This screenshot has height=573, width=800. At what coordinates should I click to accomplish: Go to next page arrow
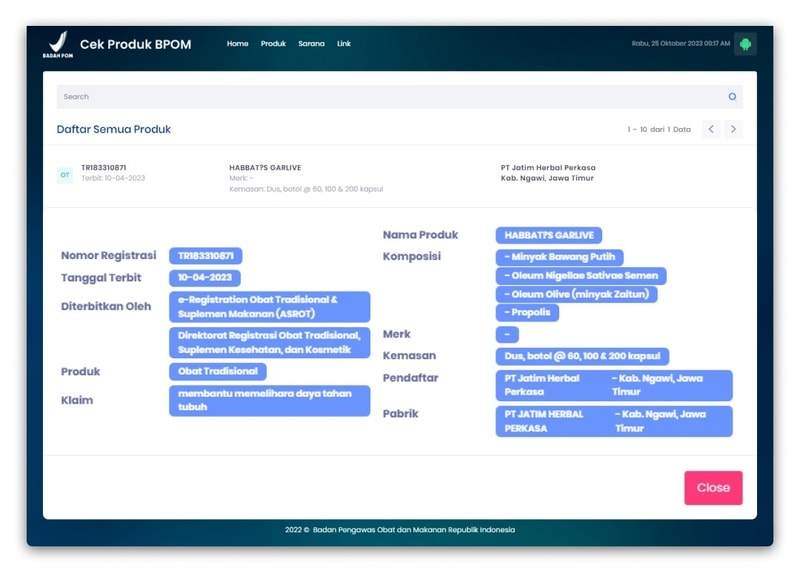[x=733, y=129]
